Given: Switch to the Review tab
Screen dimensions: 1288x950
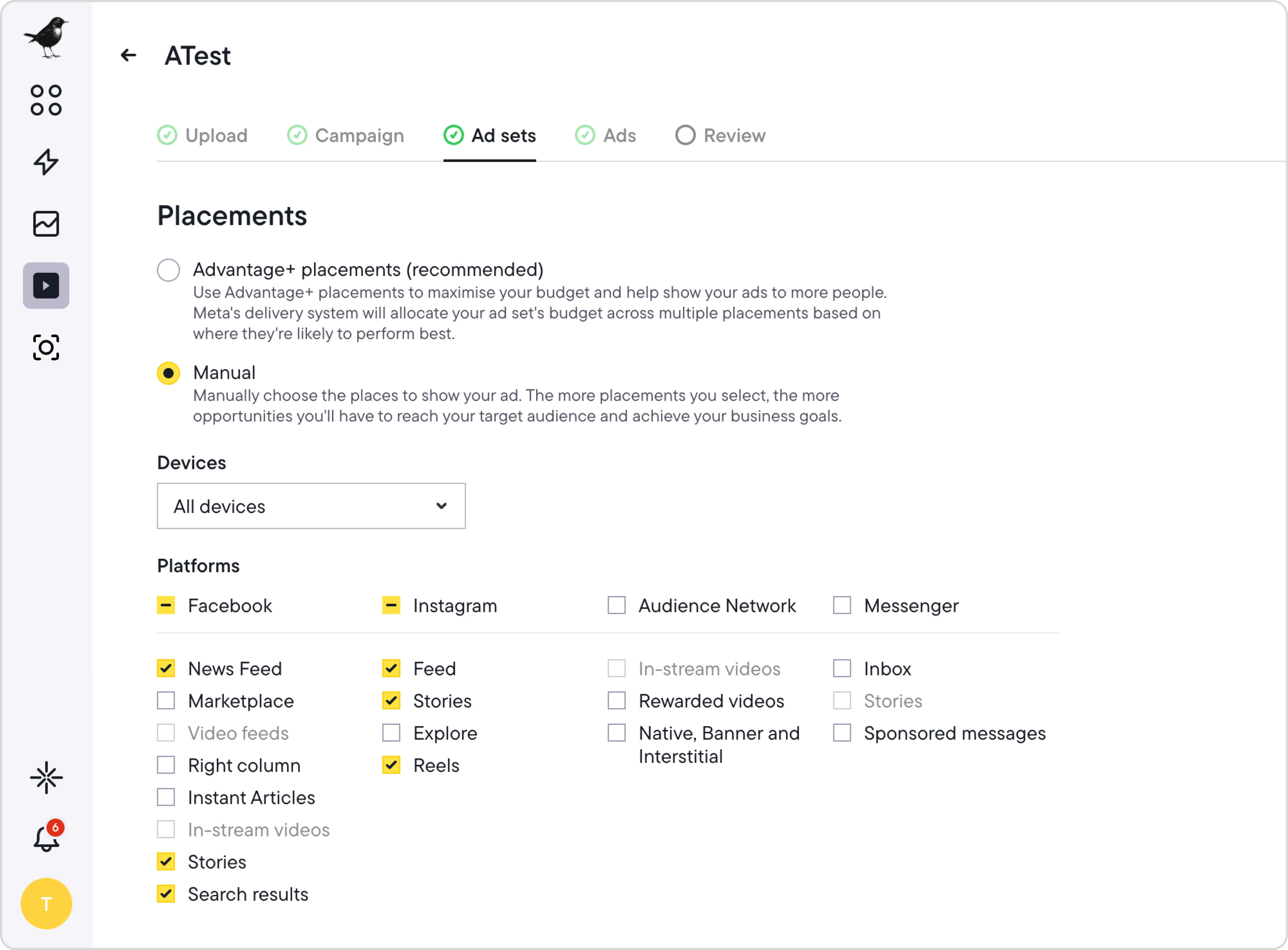Looking at the screenshot, I should pos(721,136).
